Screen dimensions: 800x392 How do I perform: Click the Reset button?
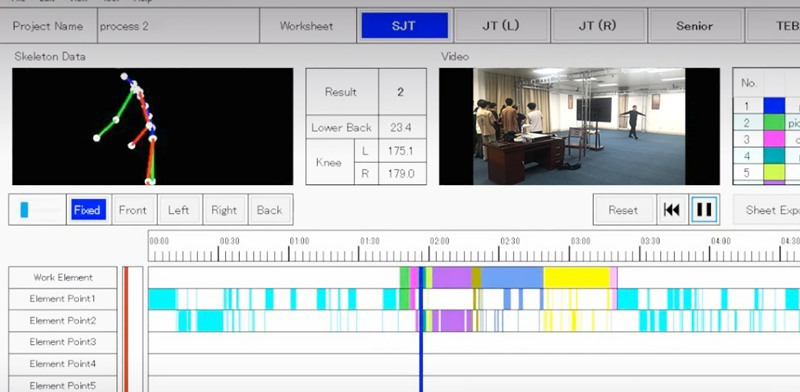coord(623,210)
